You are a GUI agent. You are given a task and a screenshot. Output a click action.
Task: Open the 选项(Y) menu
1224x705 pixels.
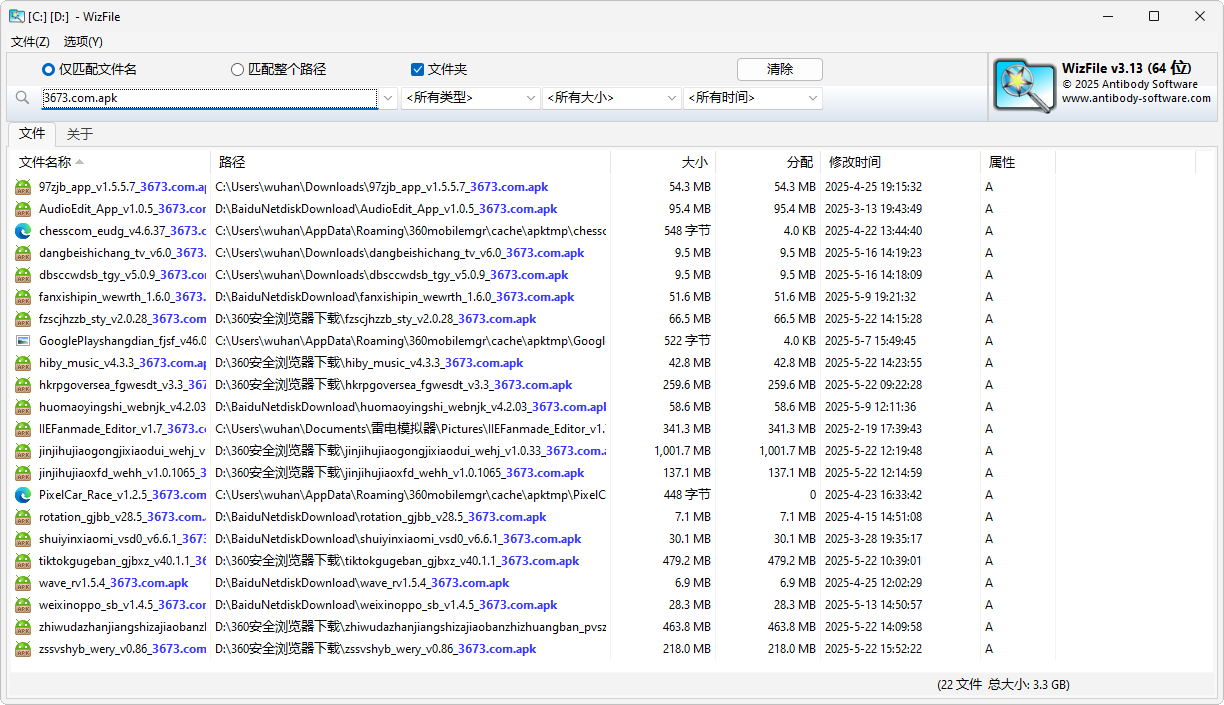pos(83,42)
